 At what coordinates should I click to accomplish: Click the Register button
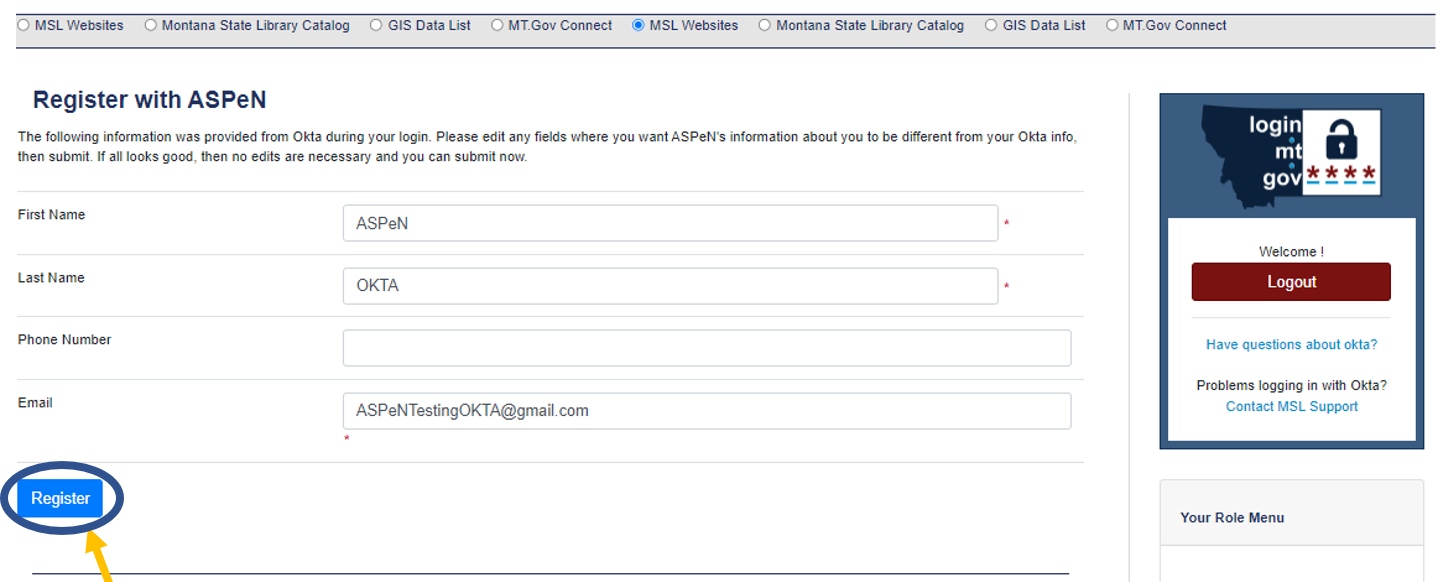click(x=60, y=497)
